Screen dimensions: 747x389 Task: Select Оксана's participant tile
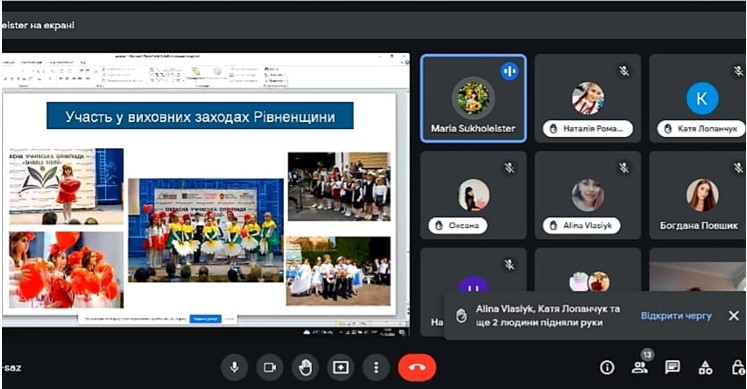[x=473, y=195]
